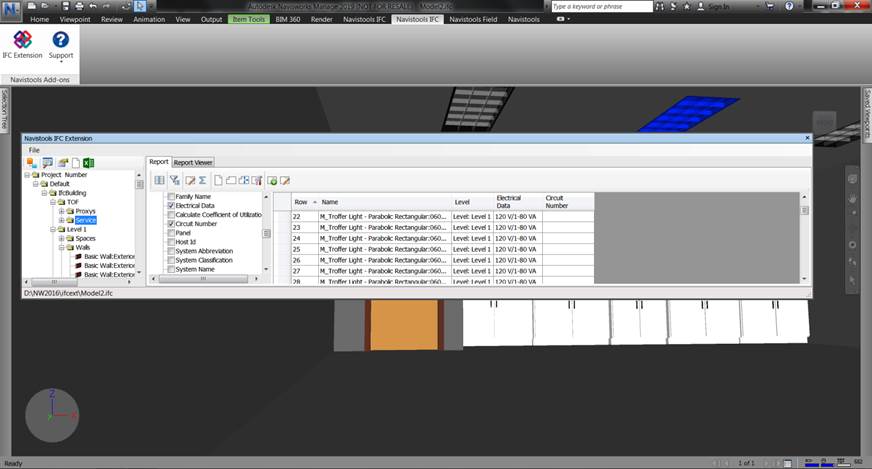Click the filter funnel icon in Report toolbar

pyautogui.click(x=175, y=180)
